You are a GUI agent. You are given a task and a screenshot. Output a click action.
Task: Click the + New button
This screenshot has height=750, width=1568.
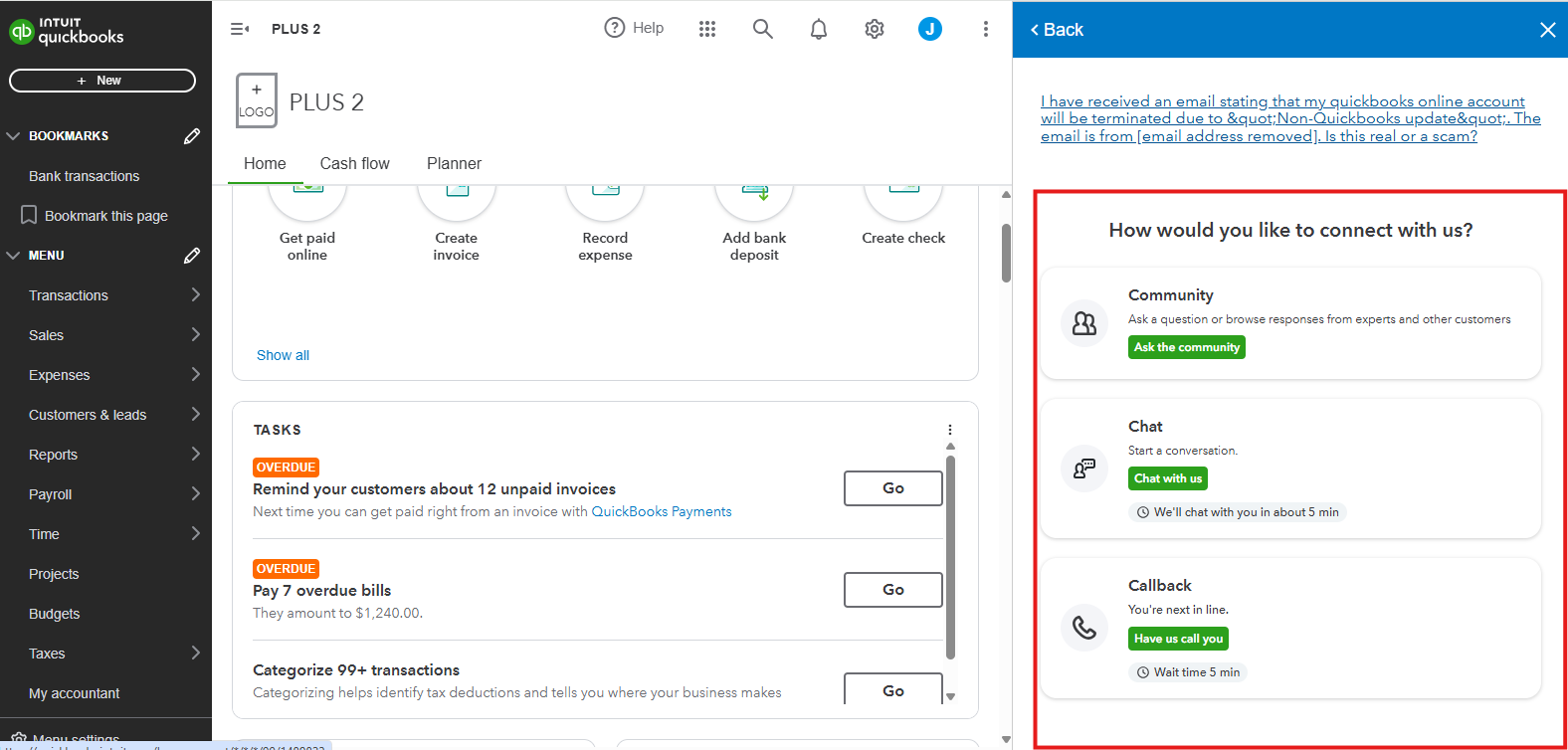click(x=102, y=81)
